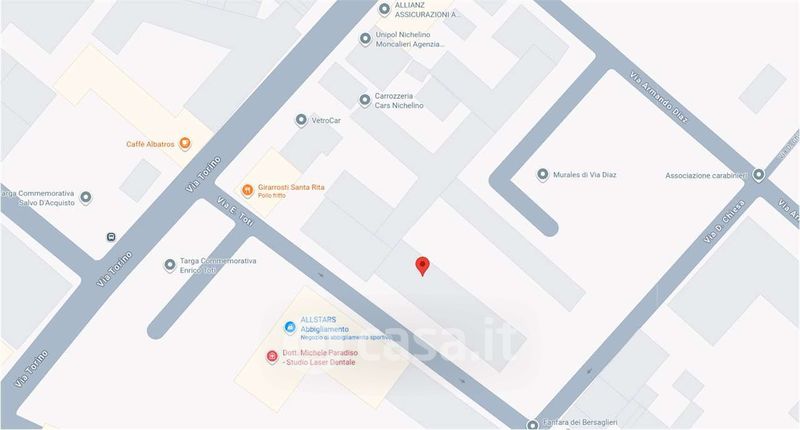
Task: Click the Murales di Via Diaz marker
Action: click(x=542, y=174)
